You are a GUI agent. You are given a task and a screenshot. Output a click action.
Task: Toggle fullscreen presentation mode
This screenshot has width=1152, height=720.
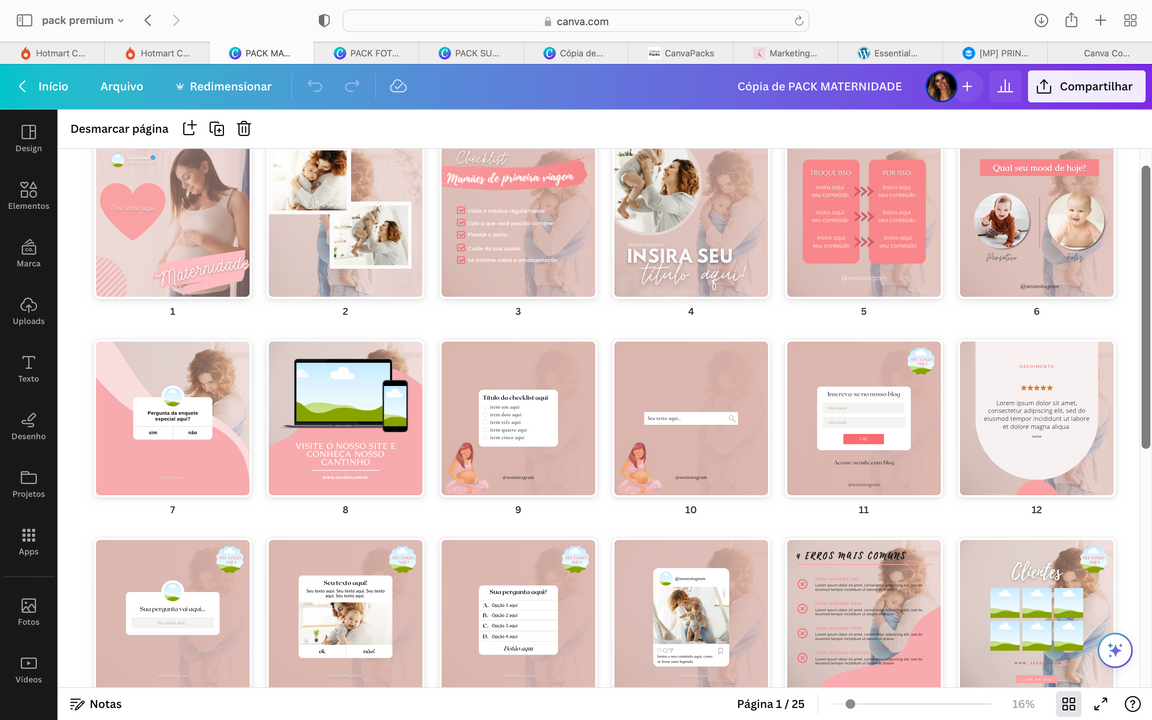pos(1100,704)
